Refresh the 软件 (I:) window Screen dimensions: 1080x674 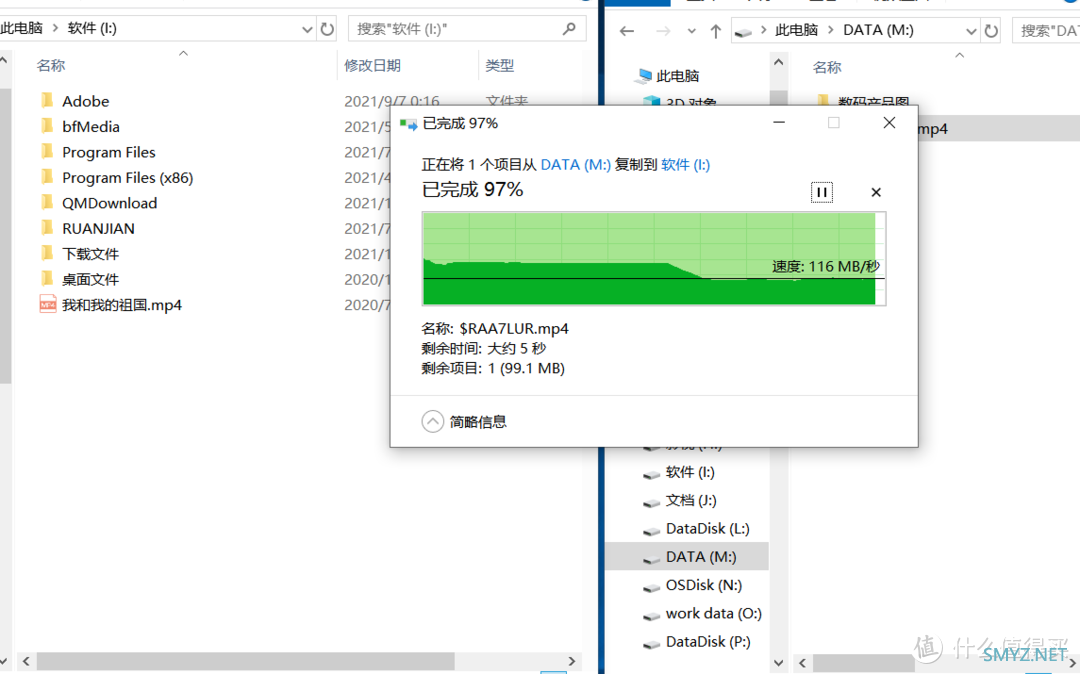pos(327,29)
